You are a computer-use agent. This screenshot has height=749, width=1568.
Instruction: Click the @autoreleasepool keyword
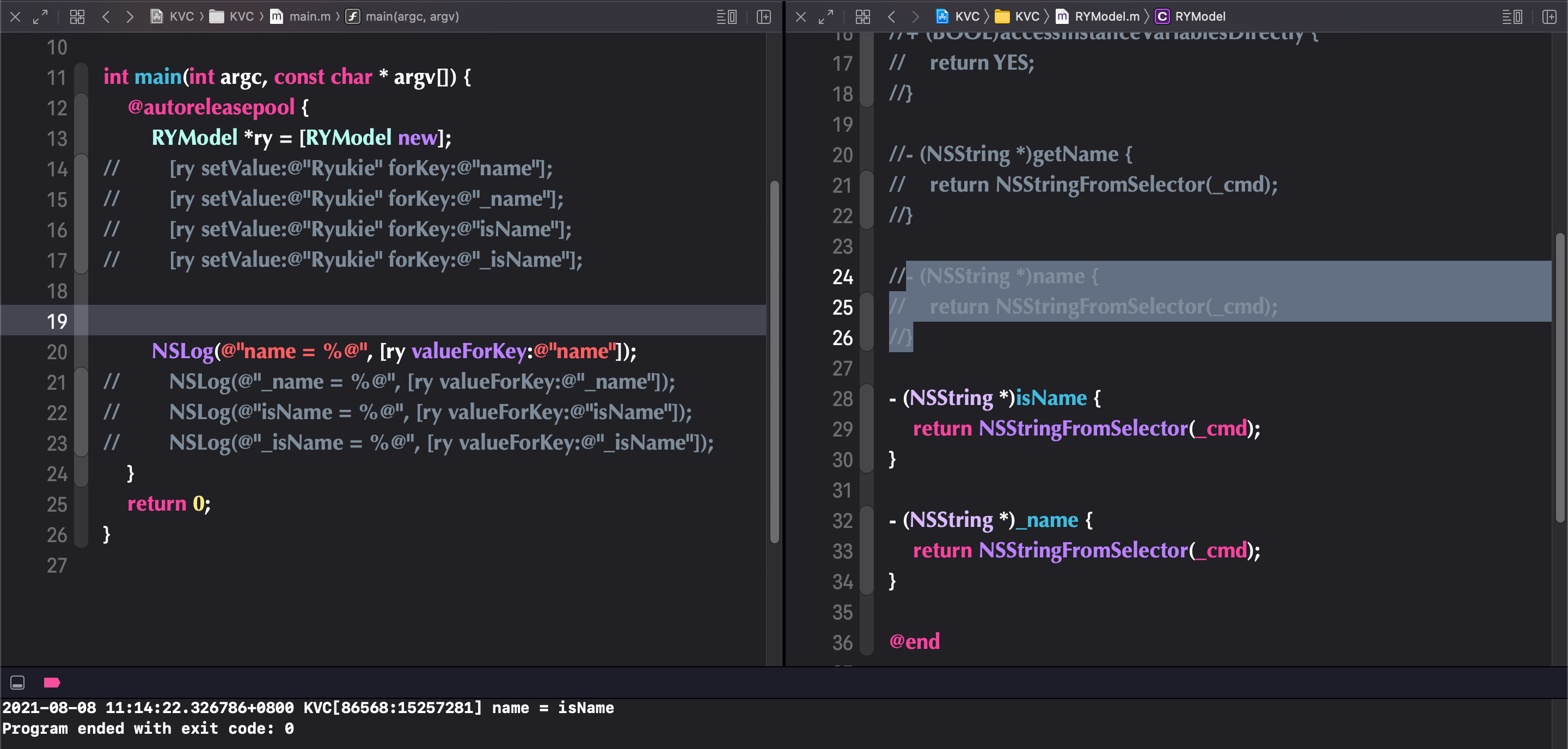211,107
